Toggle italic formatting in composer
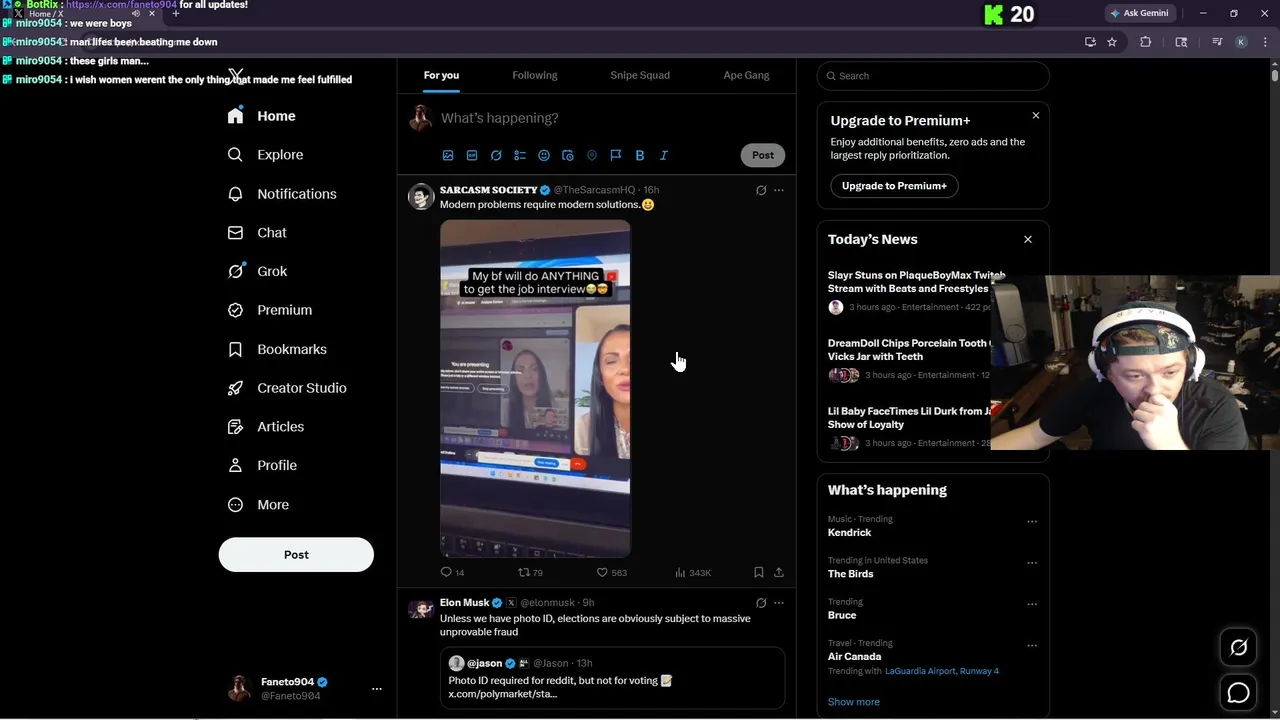This screenshot has height=720, width=1280. (x=664, y=155)
